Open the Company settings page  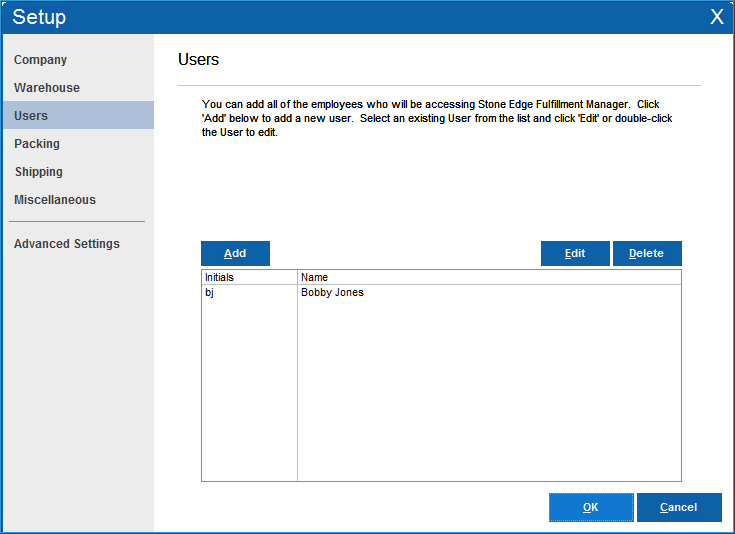(41, 60)
